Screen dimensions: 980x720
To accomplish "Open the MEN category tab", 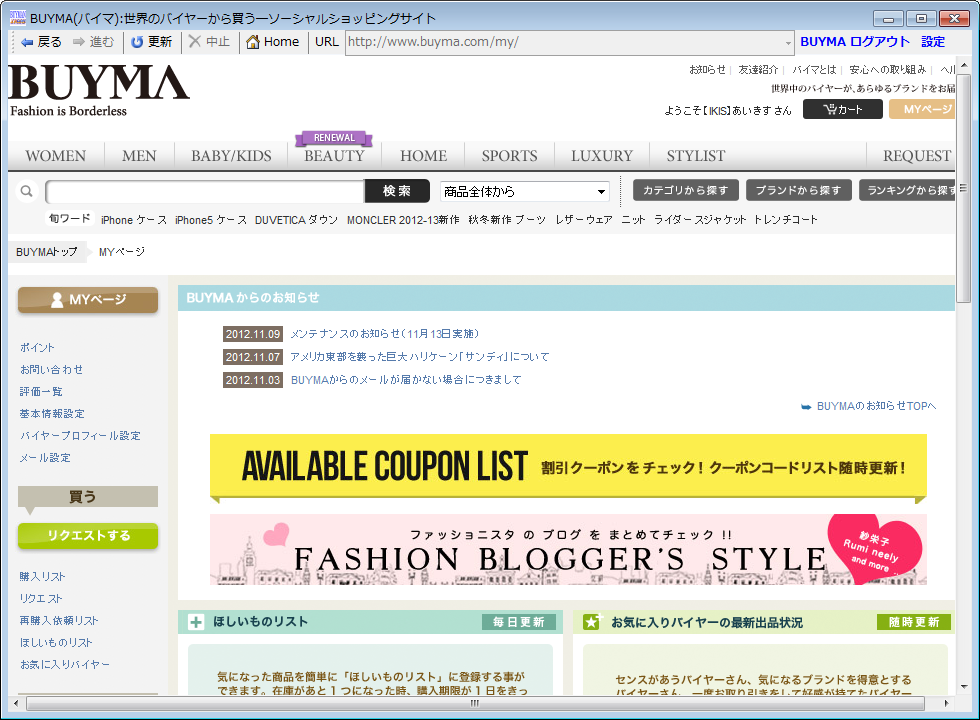I will point(139,156).
